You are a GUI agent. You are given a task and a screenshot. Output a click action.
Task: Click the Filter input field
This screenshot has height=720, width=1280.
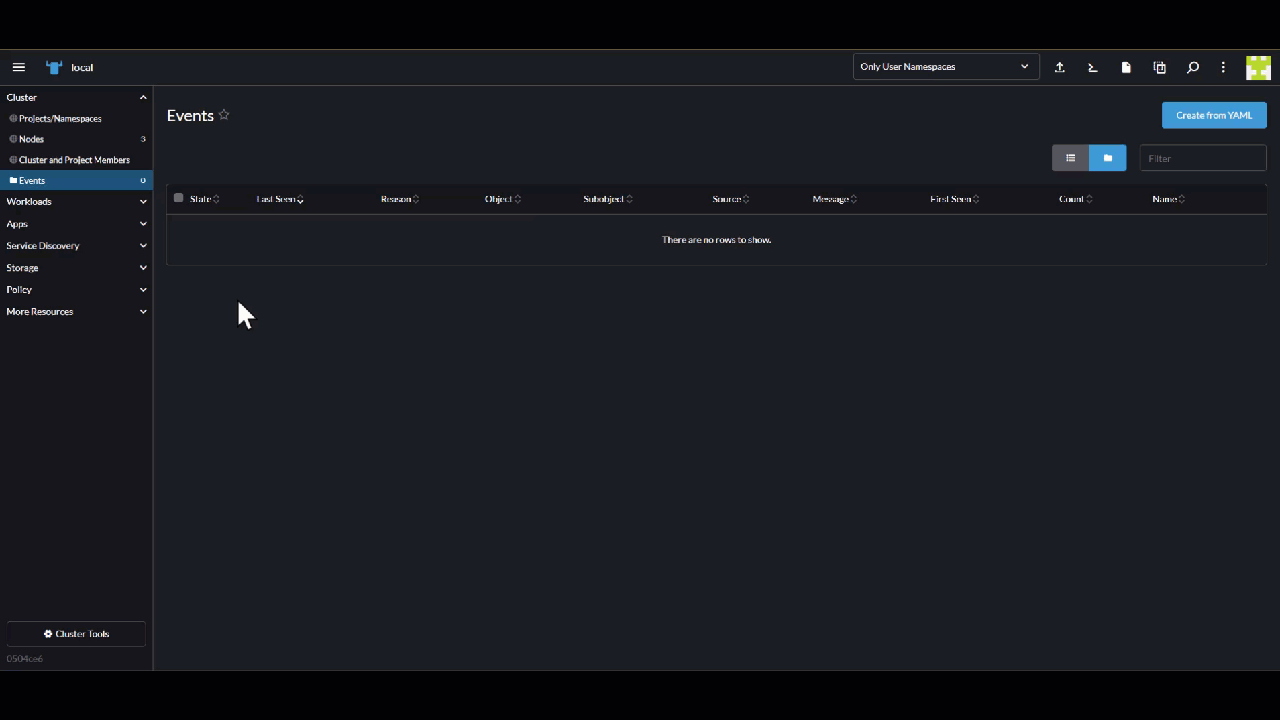point(1203,158)
